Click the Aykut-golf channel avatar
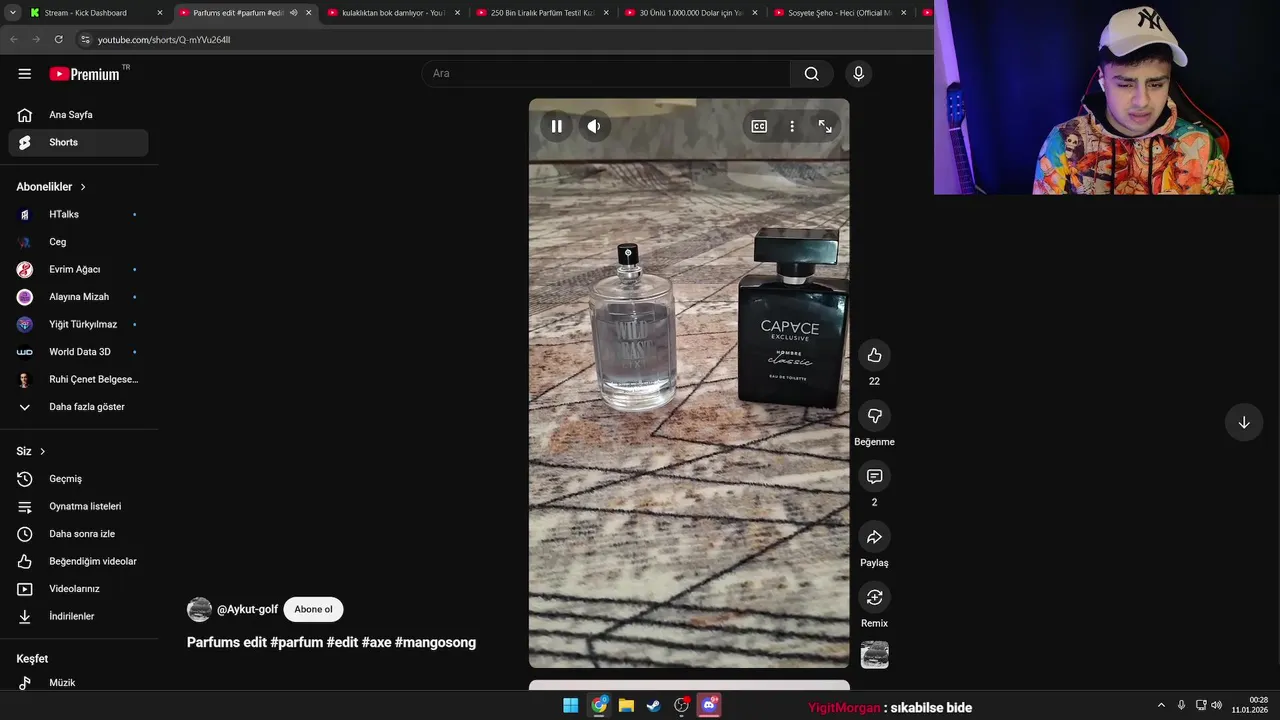Viewport: 1280px width, 720px height. click(x=200, y=609)
